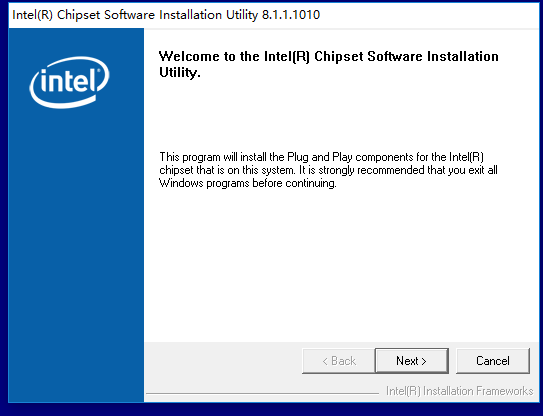This screenshot has height=416, width=543.
Task: Click the version number 8.1.1.1010 in title
Action: coord(291,15)
